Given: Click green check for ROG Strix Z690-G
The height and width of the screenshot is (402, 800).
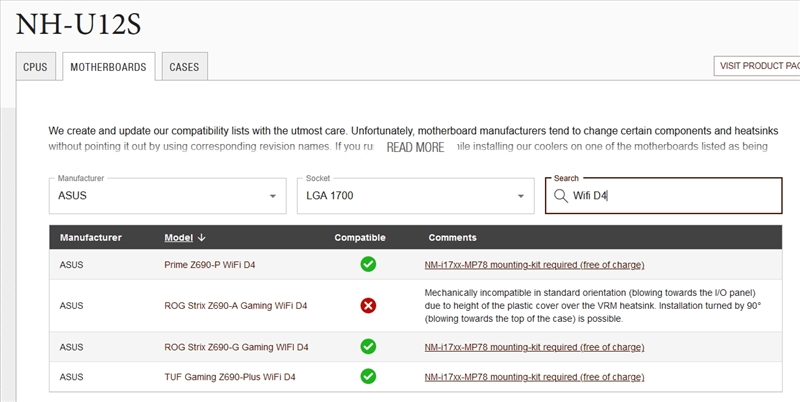Looking at the screenshot, I should [368, 346].
